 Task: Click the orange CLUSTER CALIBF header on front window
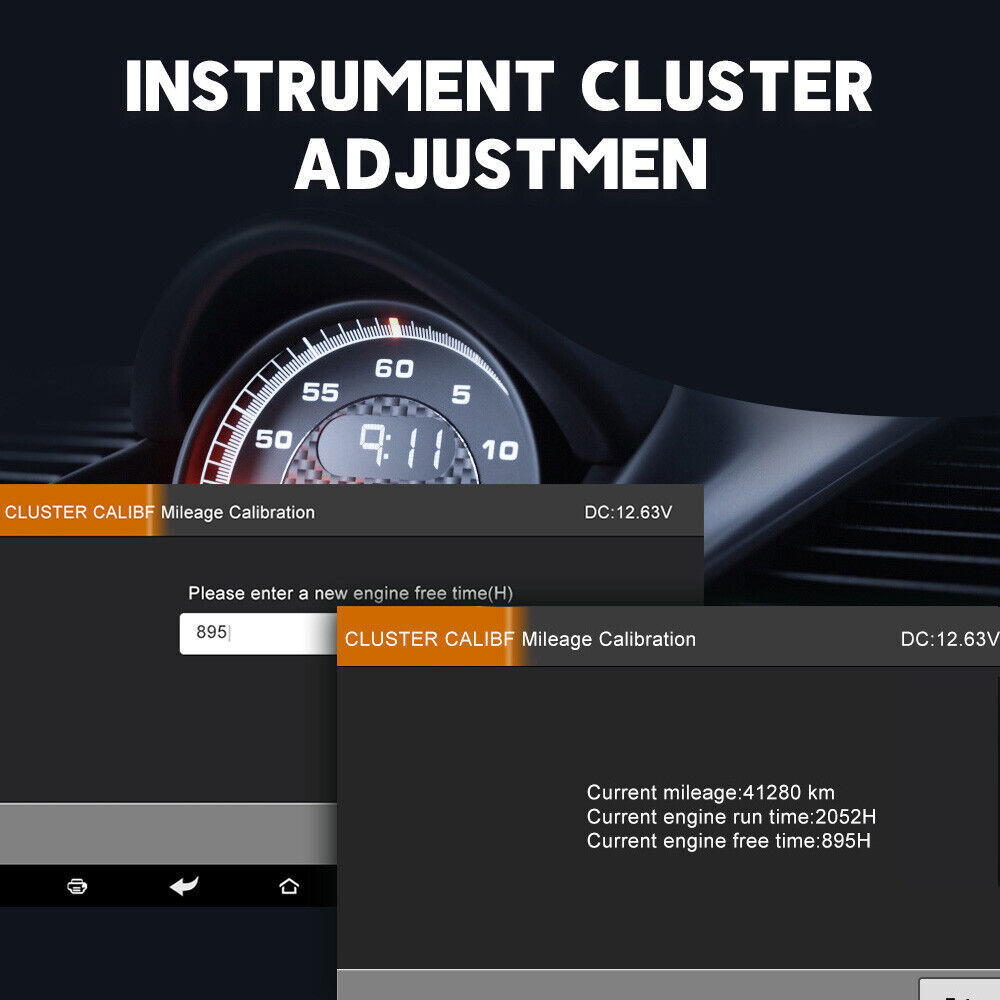click(430, 639)
